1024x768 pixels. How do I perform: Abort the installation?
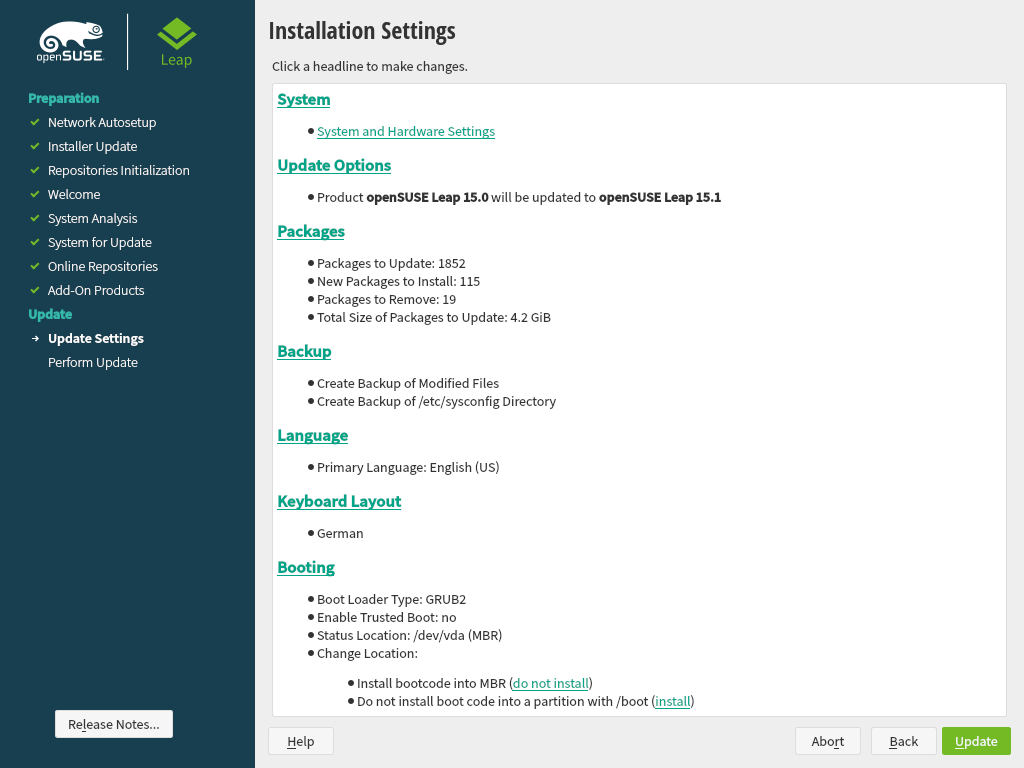coord(828,741)
